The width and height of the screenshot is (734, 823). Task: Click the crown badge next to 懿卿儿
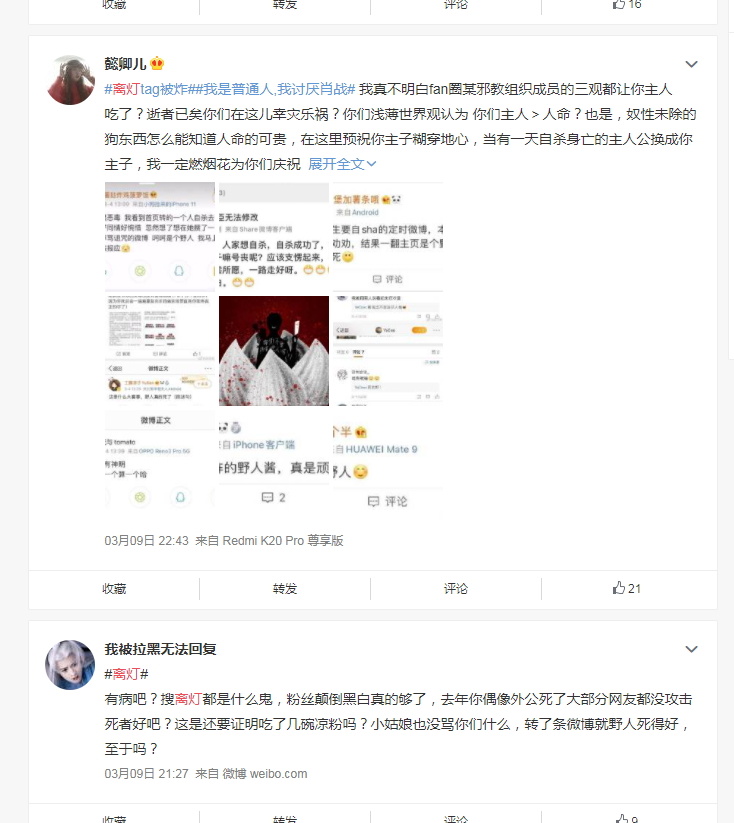[157, 64]
